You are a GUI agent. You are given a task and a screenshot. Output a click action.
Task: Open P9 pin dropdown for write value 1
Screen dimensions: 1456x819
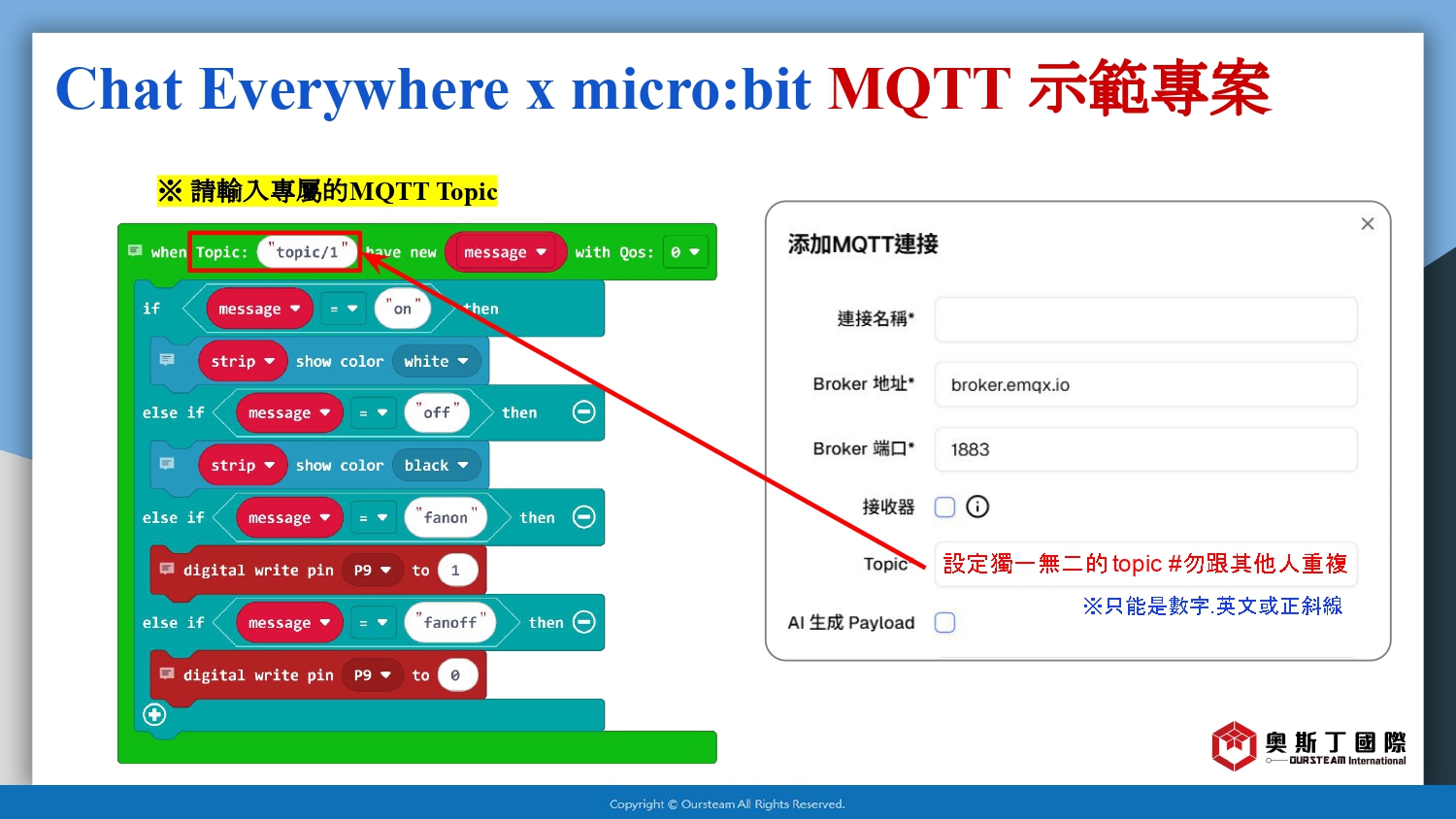[372, 571]
